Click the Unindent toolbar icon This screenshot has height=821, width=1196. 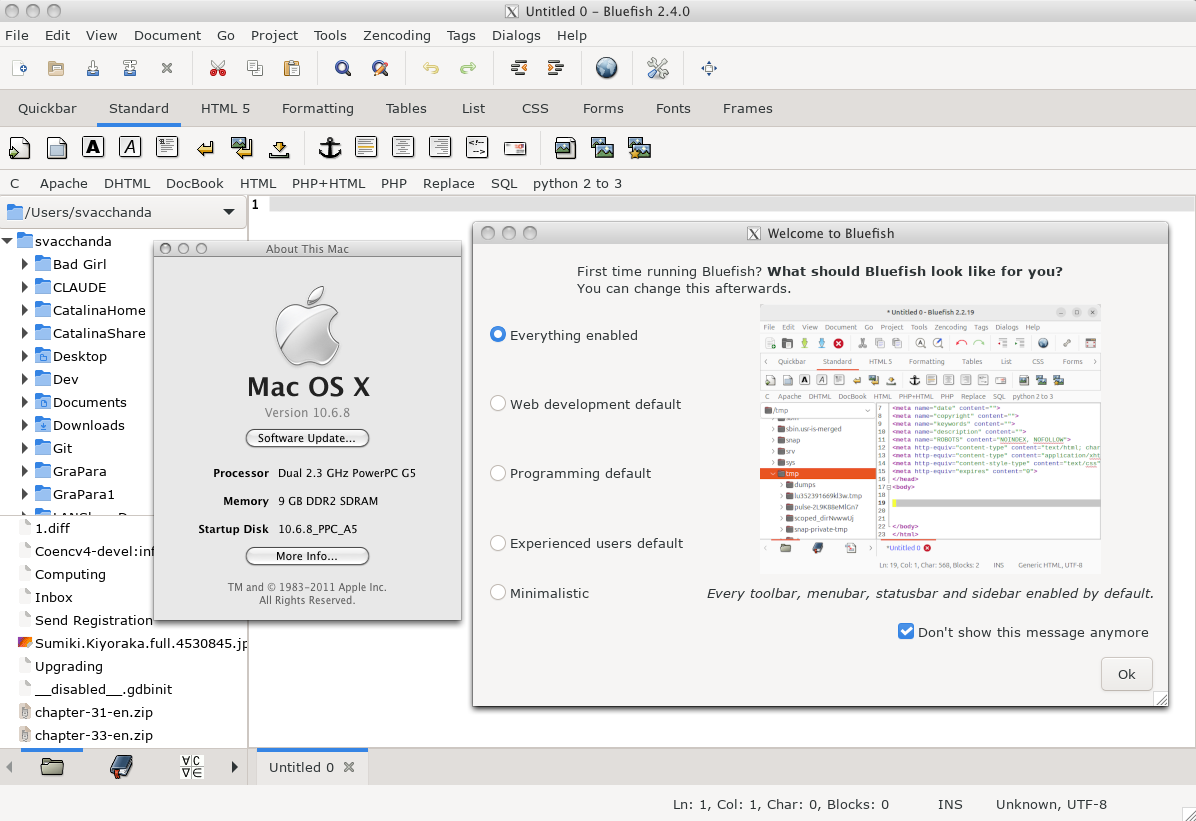(519, 69)
